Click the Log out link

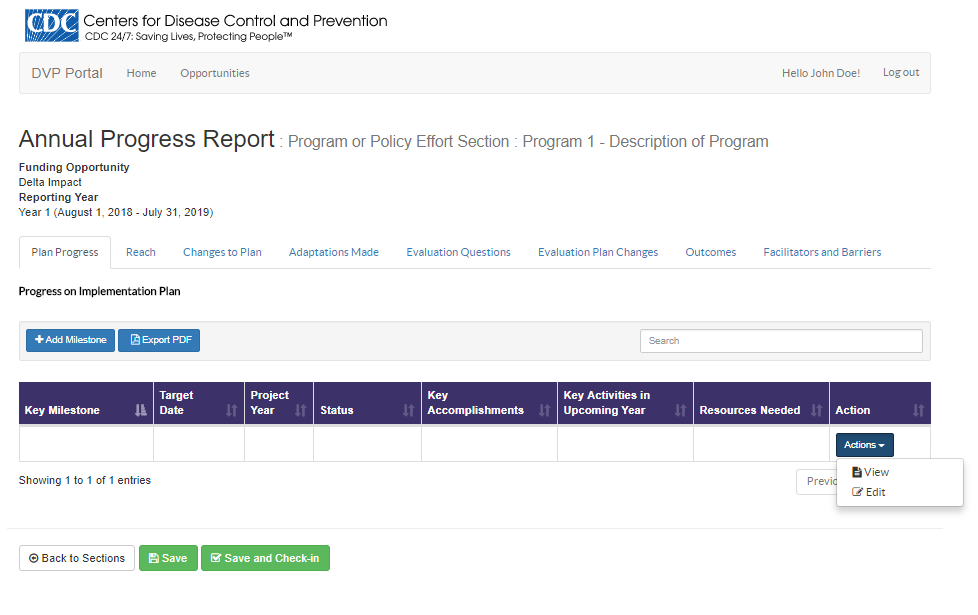point(900,72)
